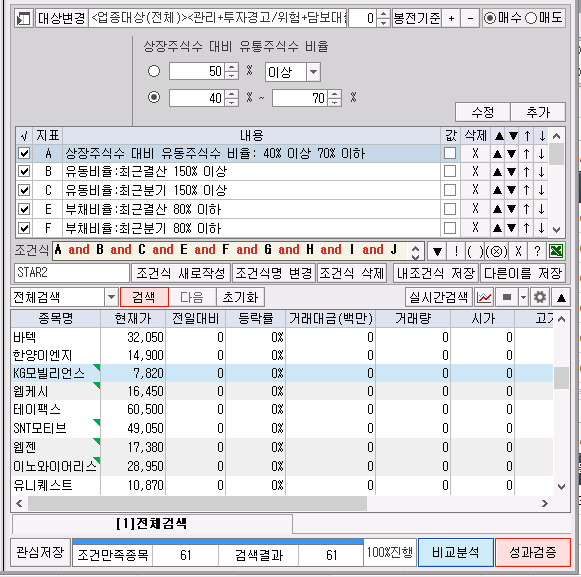Open the 전체검색 dropdown
The width and height of the screenshot is (581, 577).
pyautogui.click(x=111, y=297)
